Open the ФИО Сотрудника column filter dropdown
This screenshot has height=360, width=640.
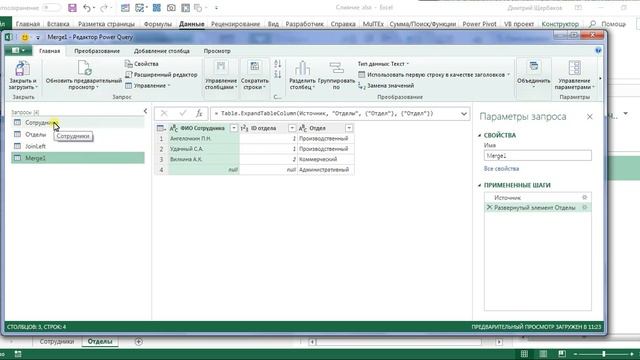[x=234, y=128]
